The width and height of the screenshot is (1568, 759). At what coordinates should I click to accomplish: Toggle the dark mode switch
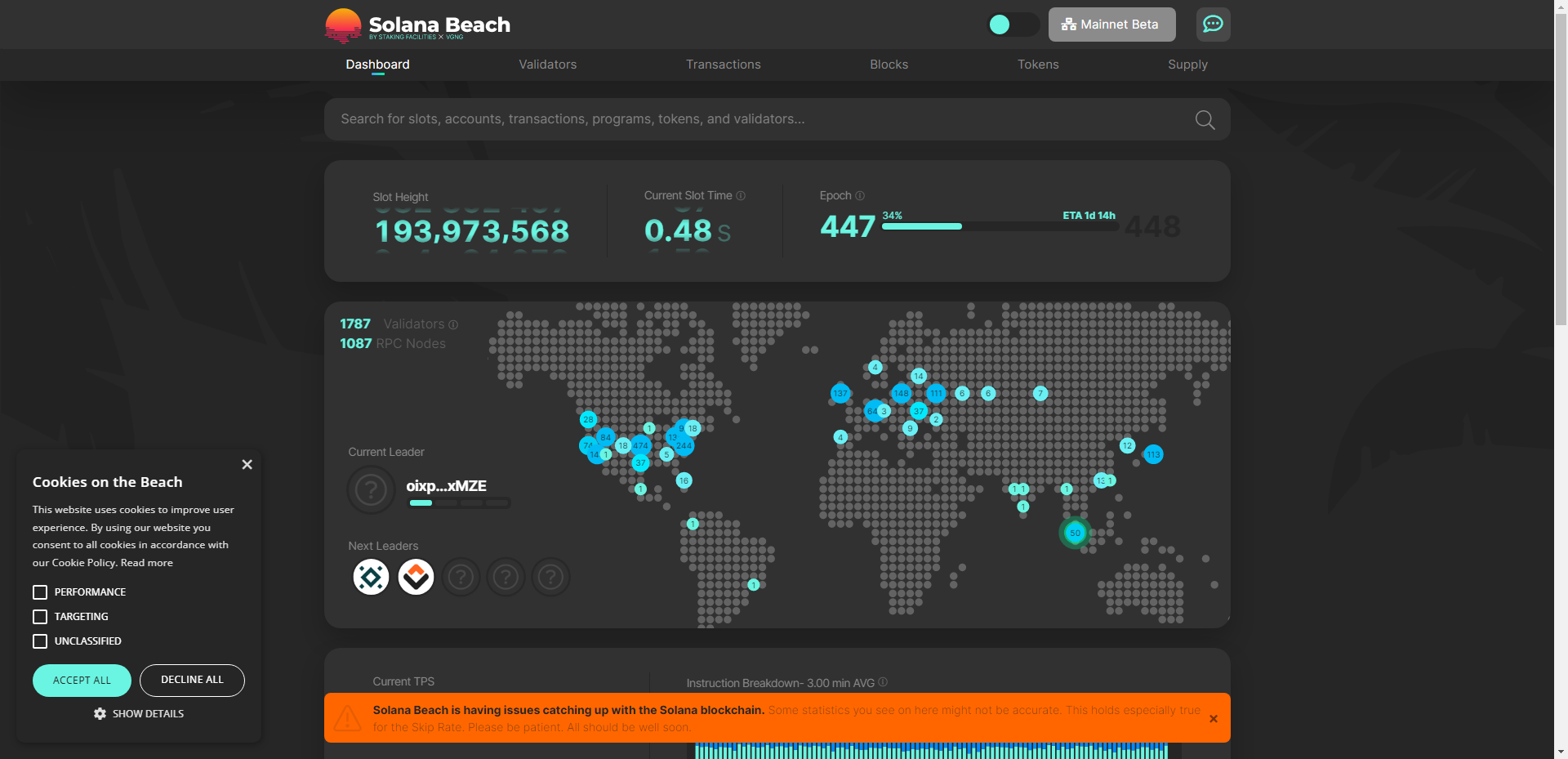tap(1012, 25)
